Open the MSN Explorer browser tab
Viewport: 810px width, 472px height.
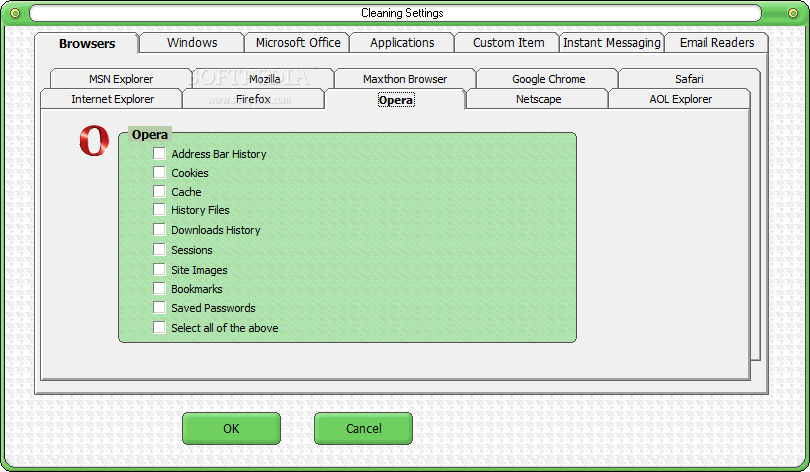121,79
